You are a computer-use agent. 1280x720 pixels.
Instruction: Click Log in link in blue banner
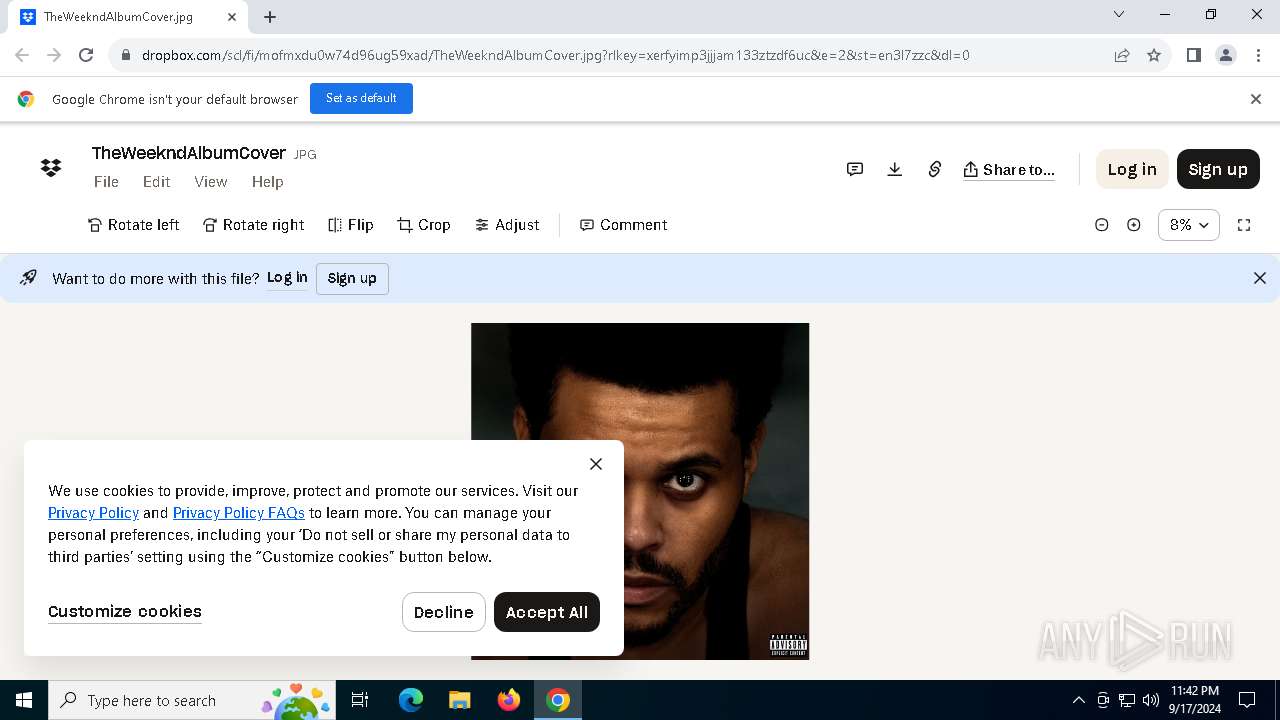(x=287, y=278)
